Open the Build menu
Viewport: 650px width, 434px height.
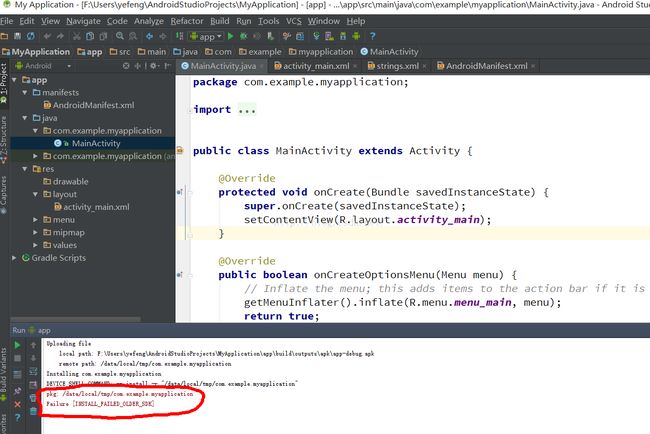point(219,21)
